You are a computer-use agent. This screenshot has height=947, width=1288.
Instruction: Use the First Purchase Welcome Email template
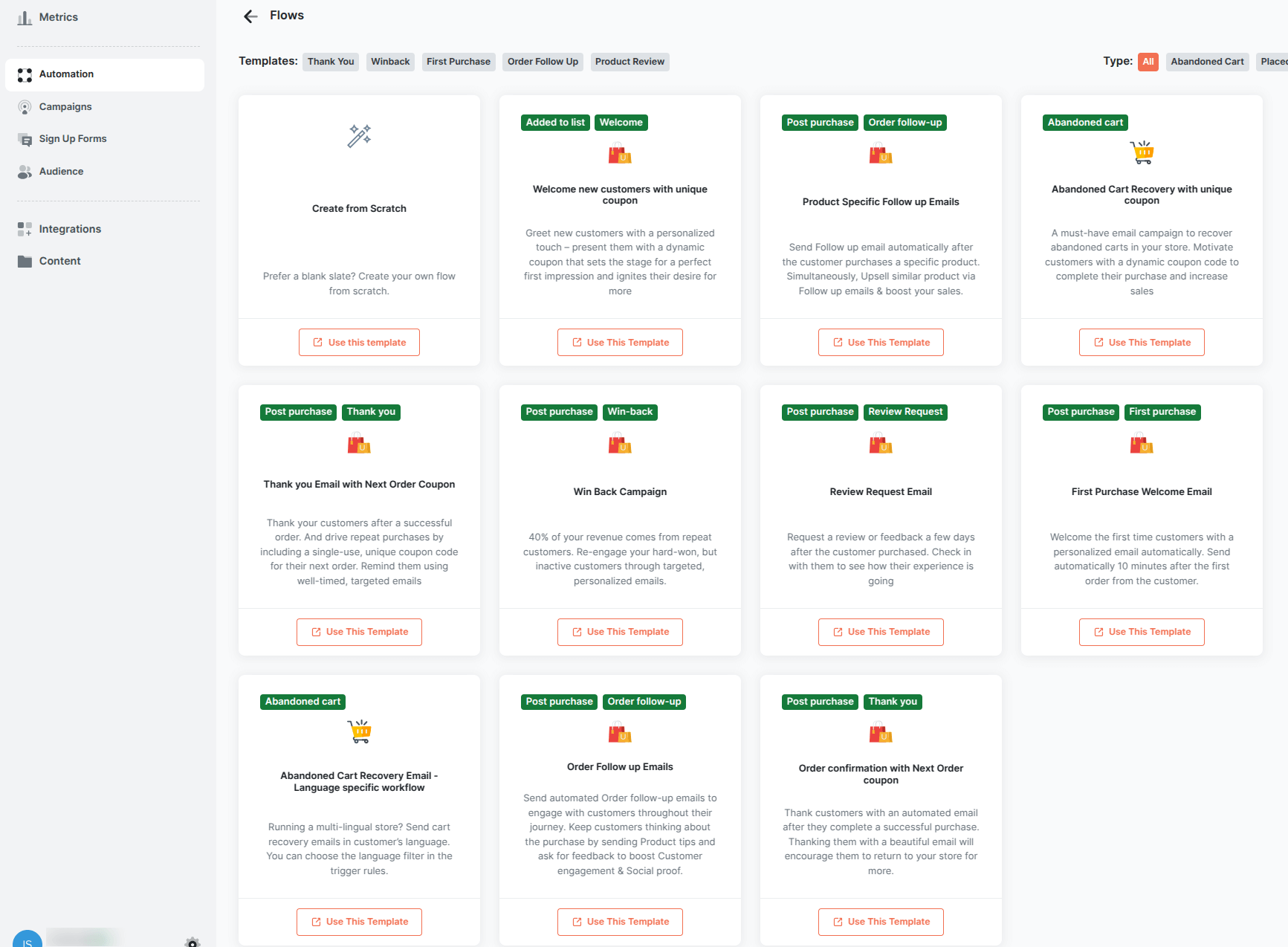[x=1142, y=631]
